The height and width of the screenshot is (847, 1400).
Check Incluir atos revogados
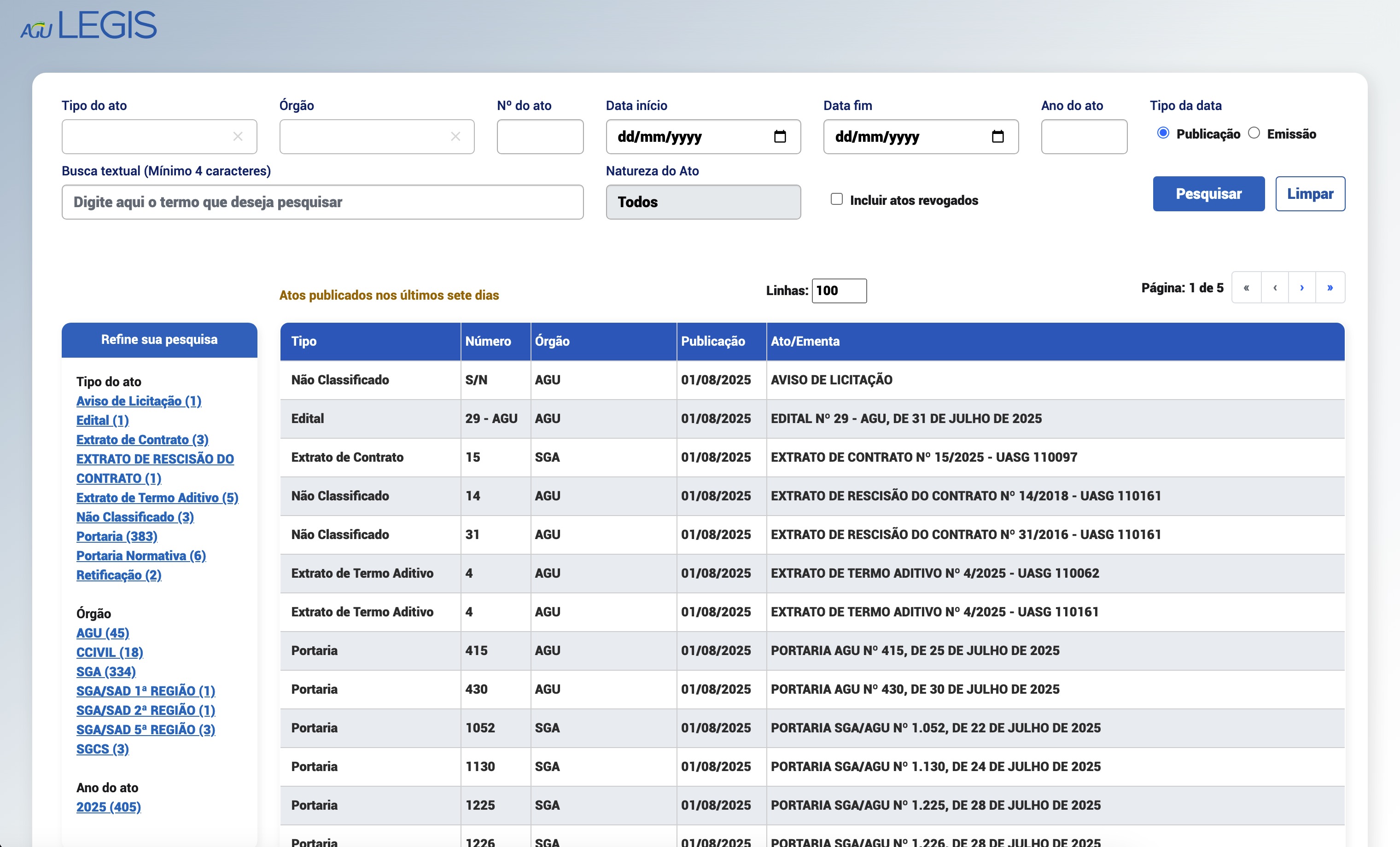click(836, 199)
